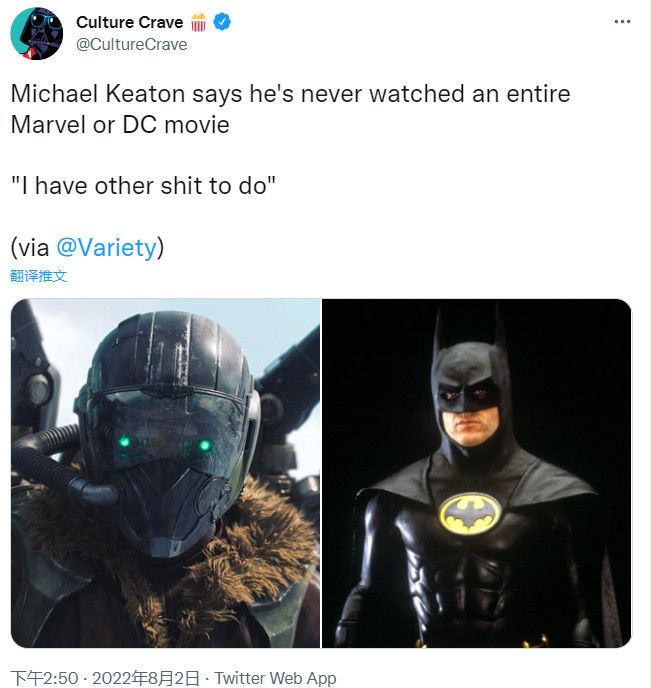Open the Twitter Web App source link
The width and height of the screenshot is (651, 688).
click(x=275, y=678)
